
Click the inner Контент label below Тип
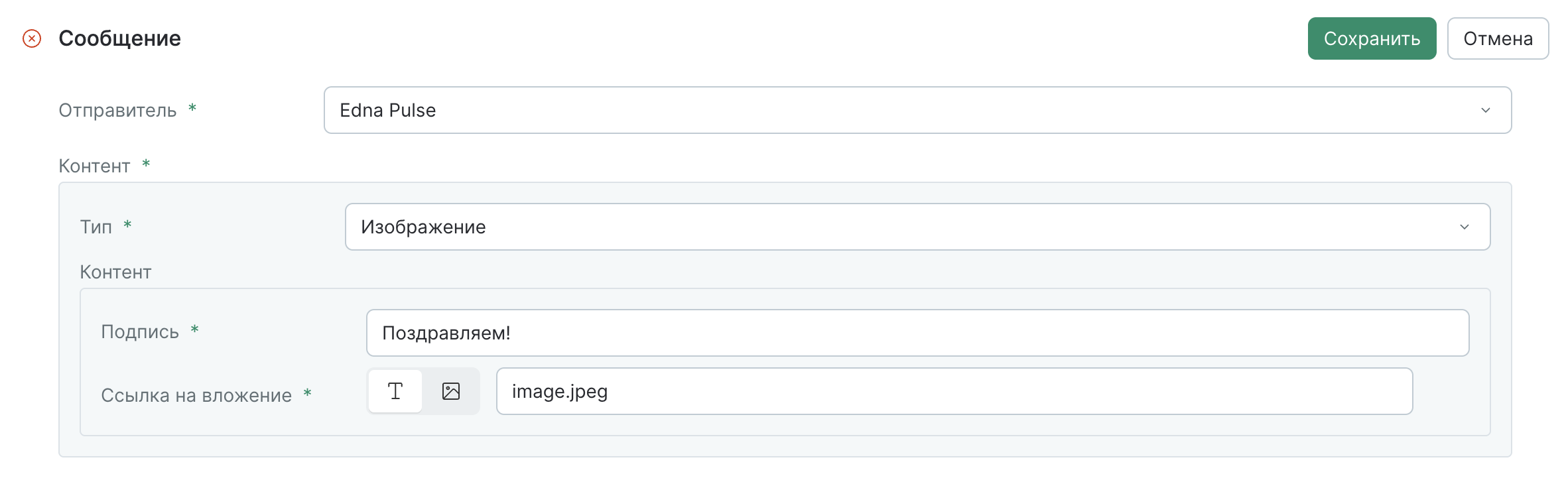(x=115, y=272)
